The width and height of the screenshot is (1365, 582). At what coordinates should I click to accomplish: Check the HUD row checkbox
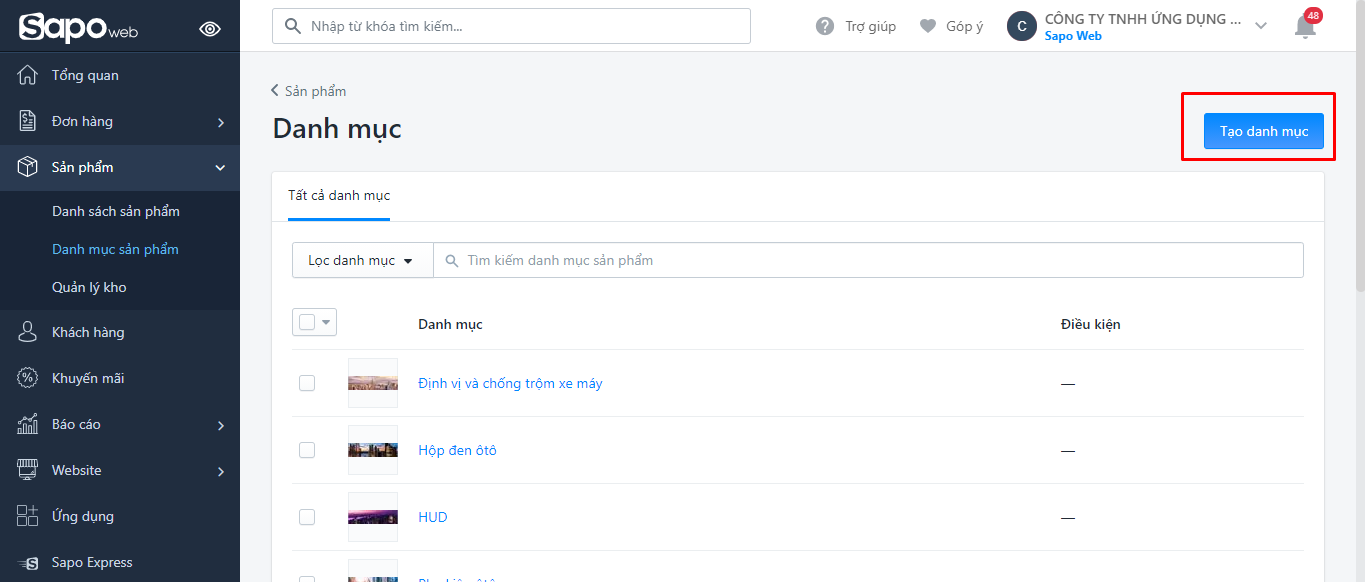(307, 517)
